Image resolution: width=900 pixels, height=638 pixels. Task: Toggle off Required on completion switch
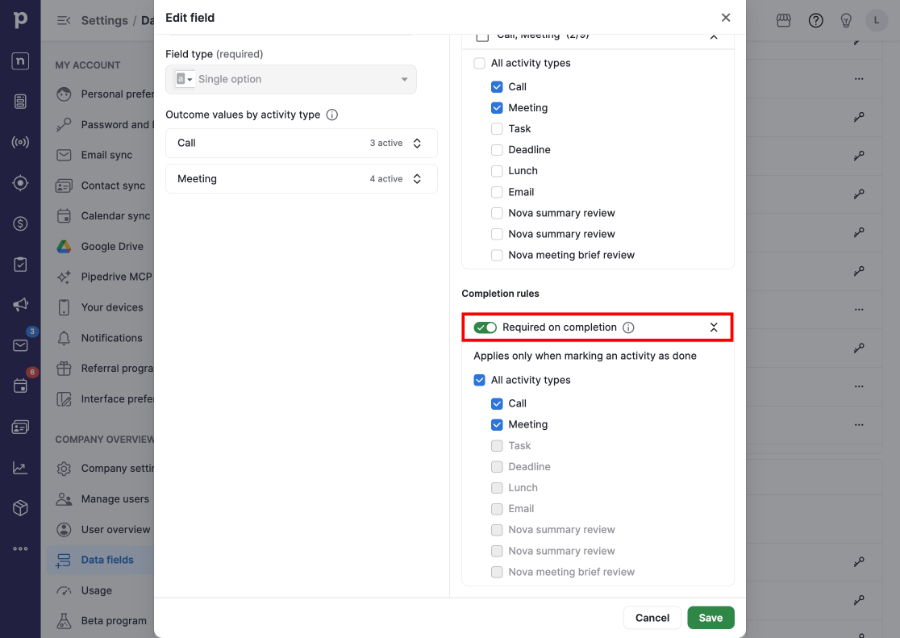click(x=485, y=328)
